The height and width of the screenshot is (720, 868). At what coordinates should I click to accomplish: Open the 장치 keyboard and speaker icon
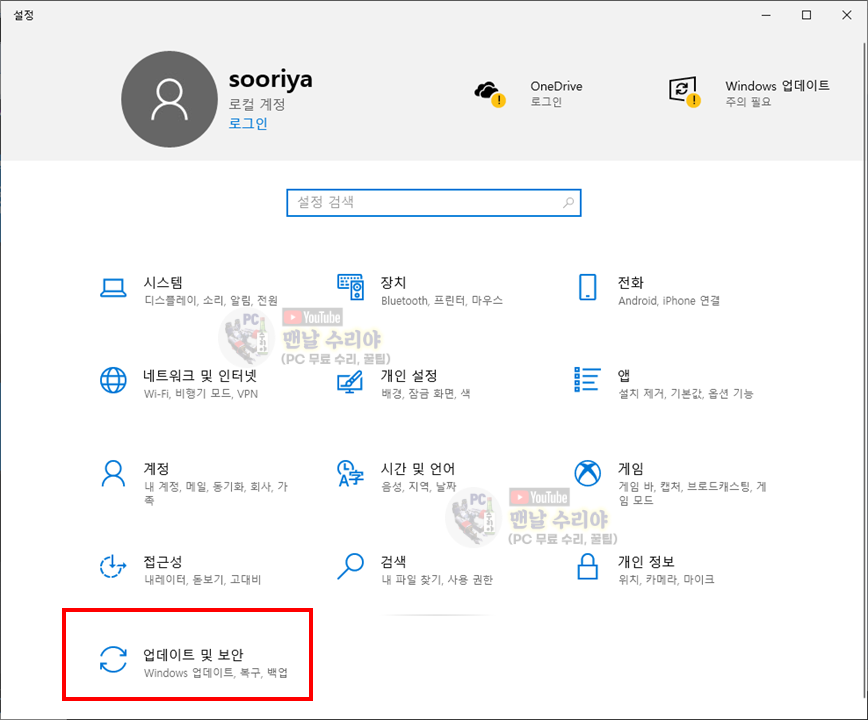(x=350, y=287)
